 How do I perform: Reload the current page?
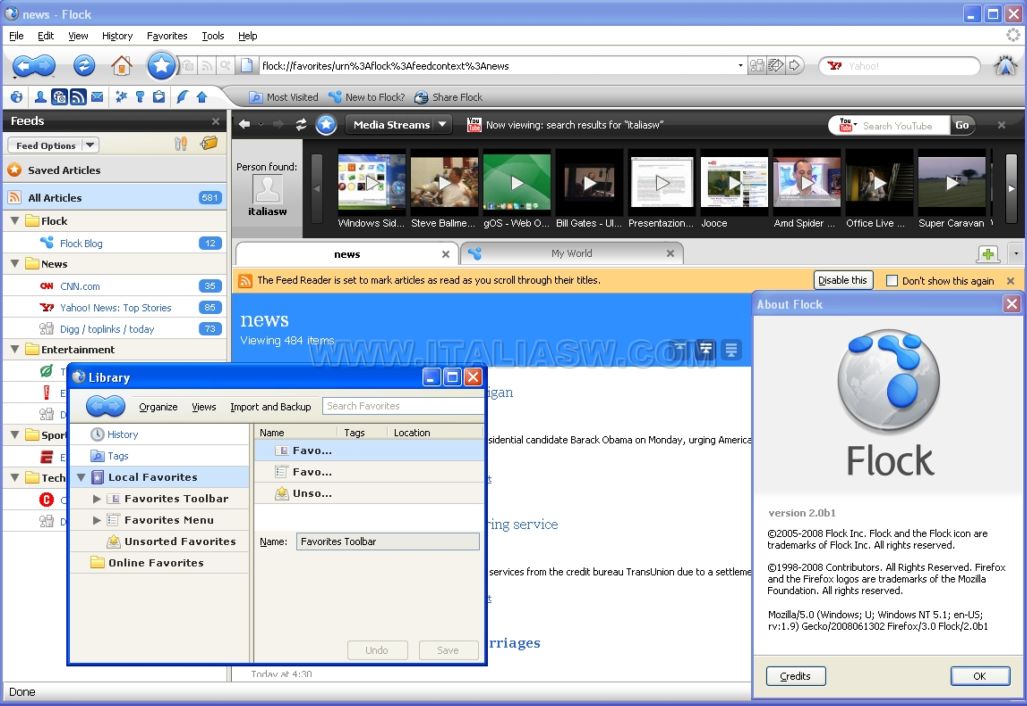click(x=84, y=65)
